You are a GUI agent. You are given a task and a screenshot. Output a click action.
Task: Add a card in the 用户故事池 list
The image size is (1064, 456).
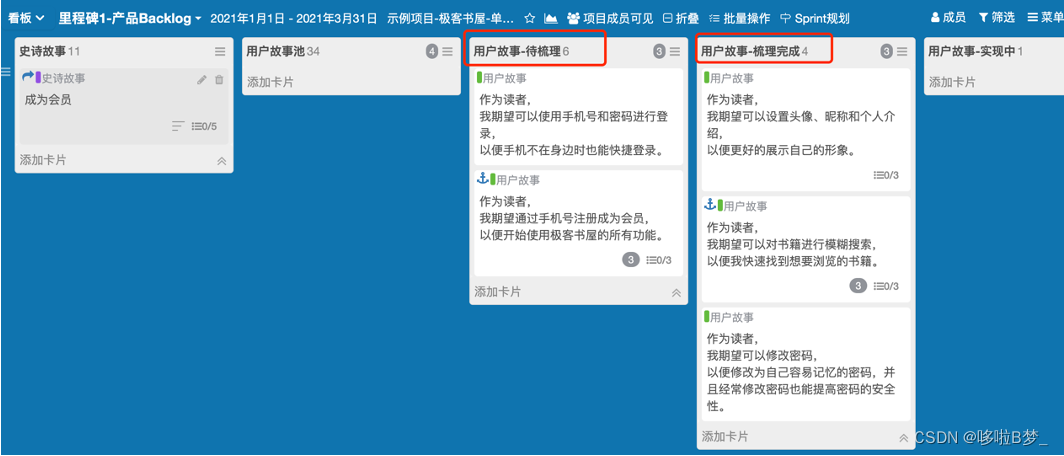[x=270, y=82]
